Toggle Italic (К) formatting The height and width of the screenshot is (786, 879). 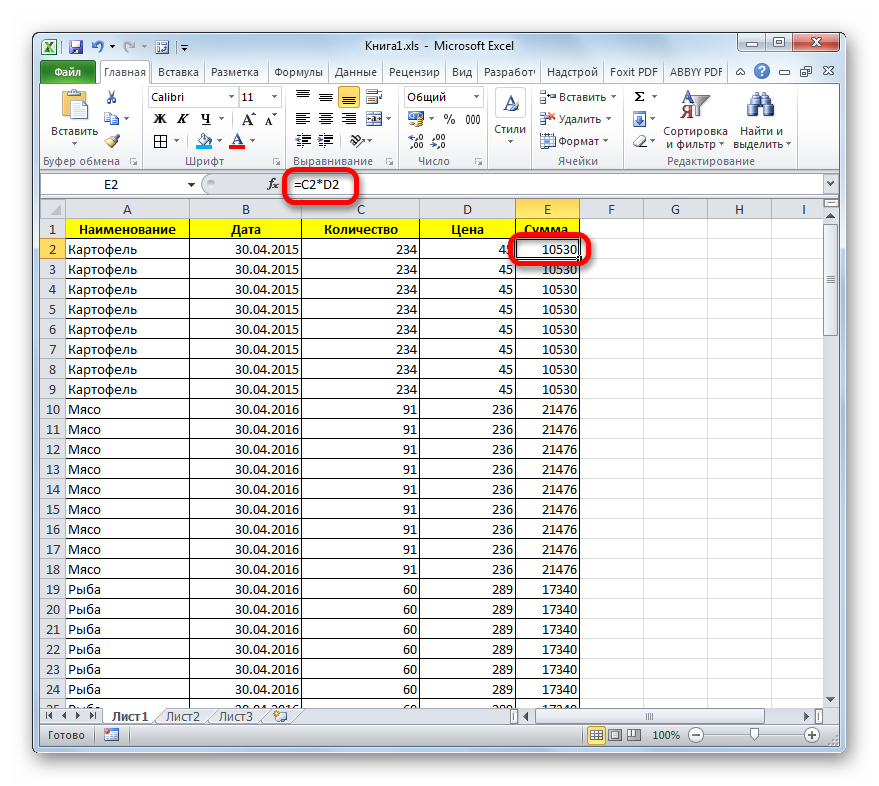coord(182,119)
